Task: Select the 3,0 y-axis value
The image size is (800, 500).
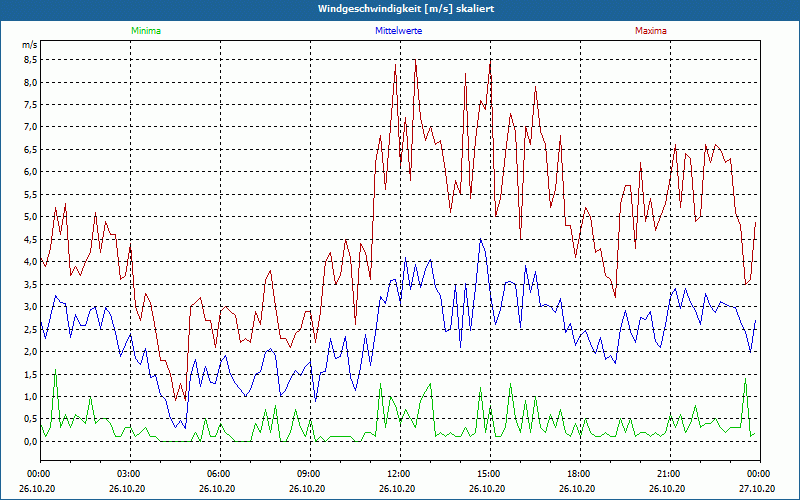Action: click(x=29, y=307)
